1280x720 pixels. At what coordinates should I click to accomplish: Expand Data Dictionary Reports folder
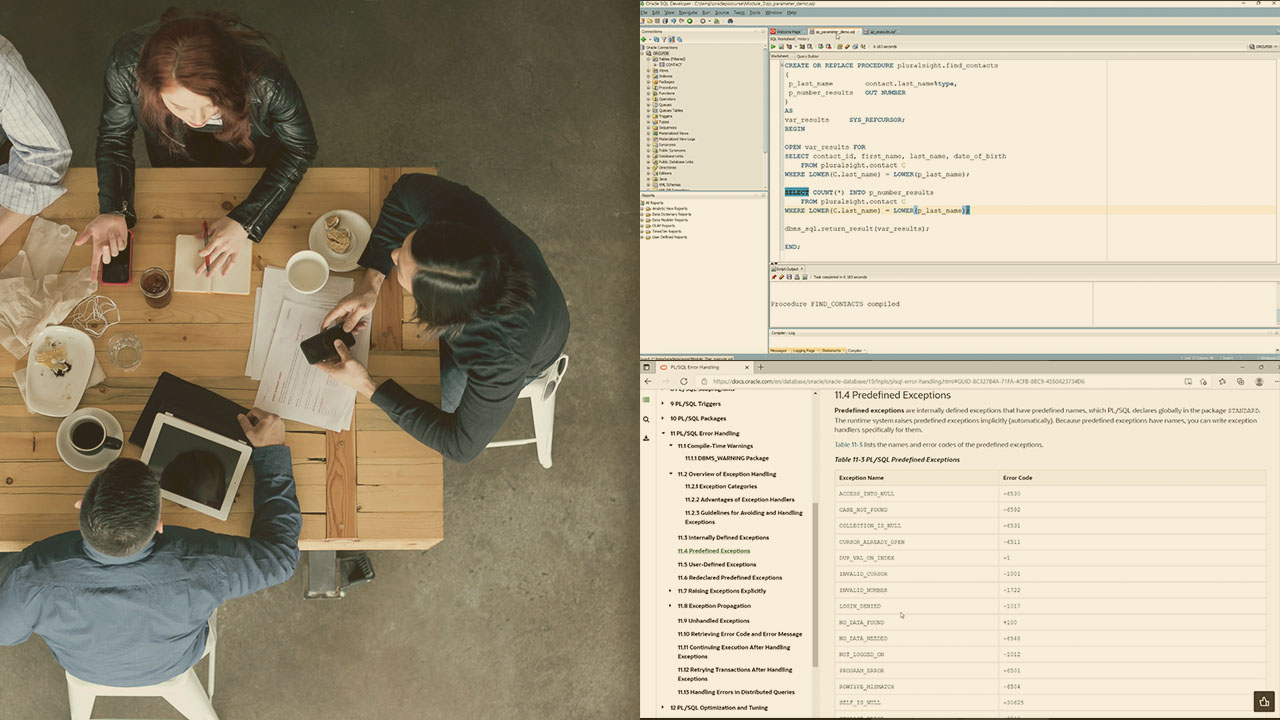[642, 214]
